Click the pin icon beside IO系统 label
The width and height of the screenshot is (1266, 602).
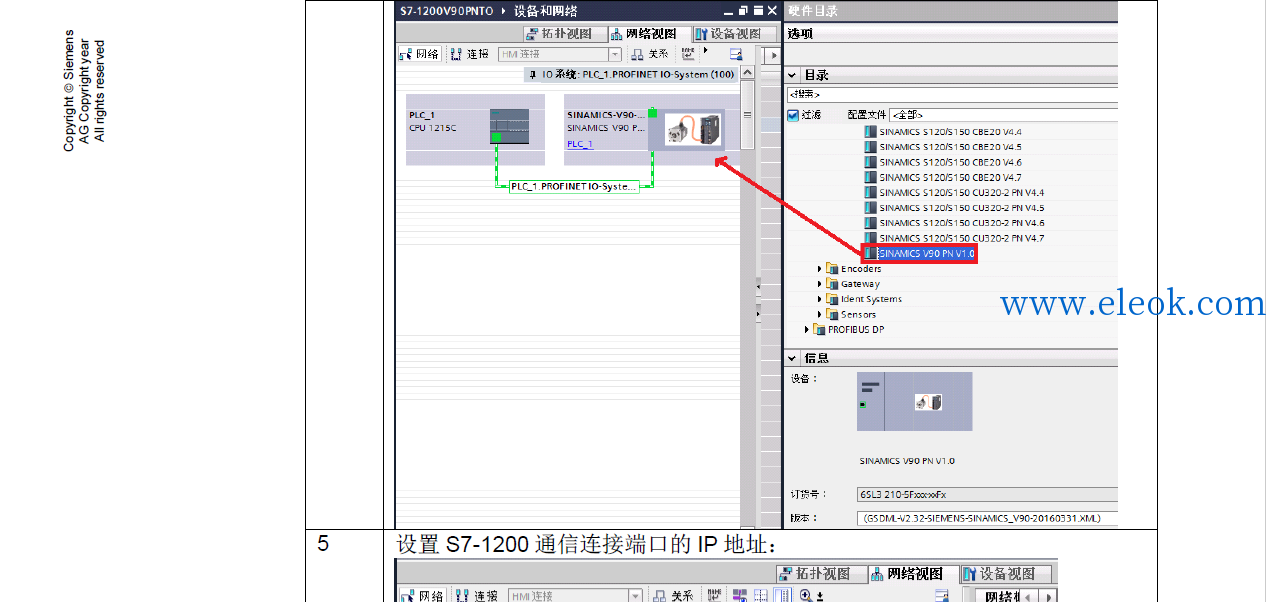click(x=534, y=75)
